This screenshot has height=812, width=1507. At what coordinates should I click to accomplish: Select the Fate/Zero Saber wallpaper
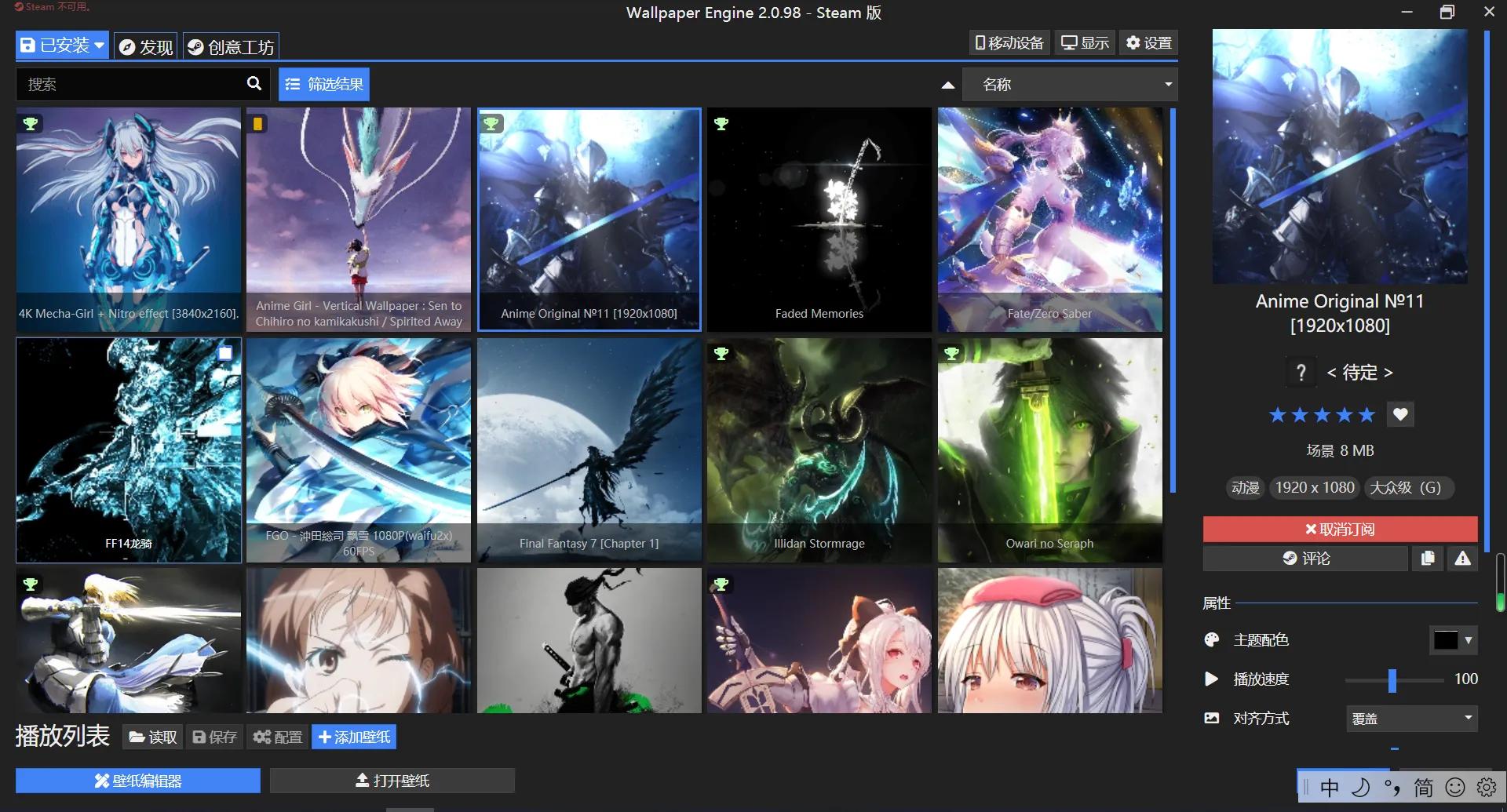(x=1050, y=220)
